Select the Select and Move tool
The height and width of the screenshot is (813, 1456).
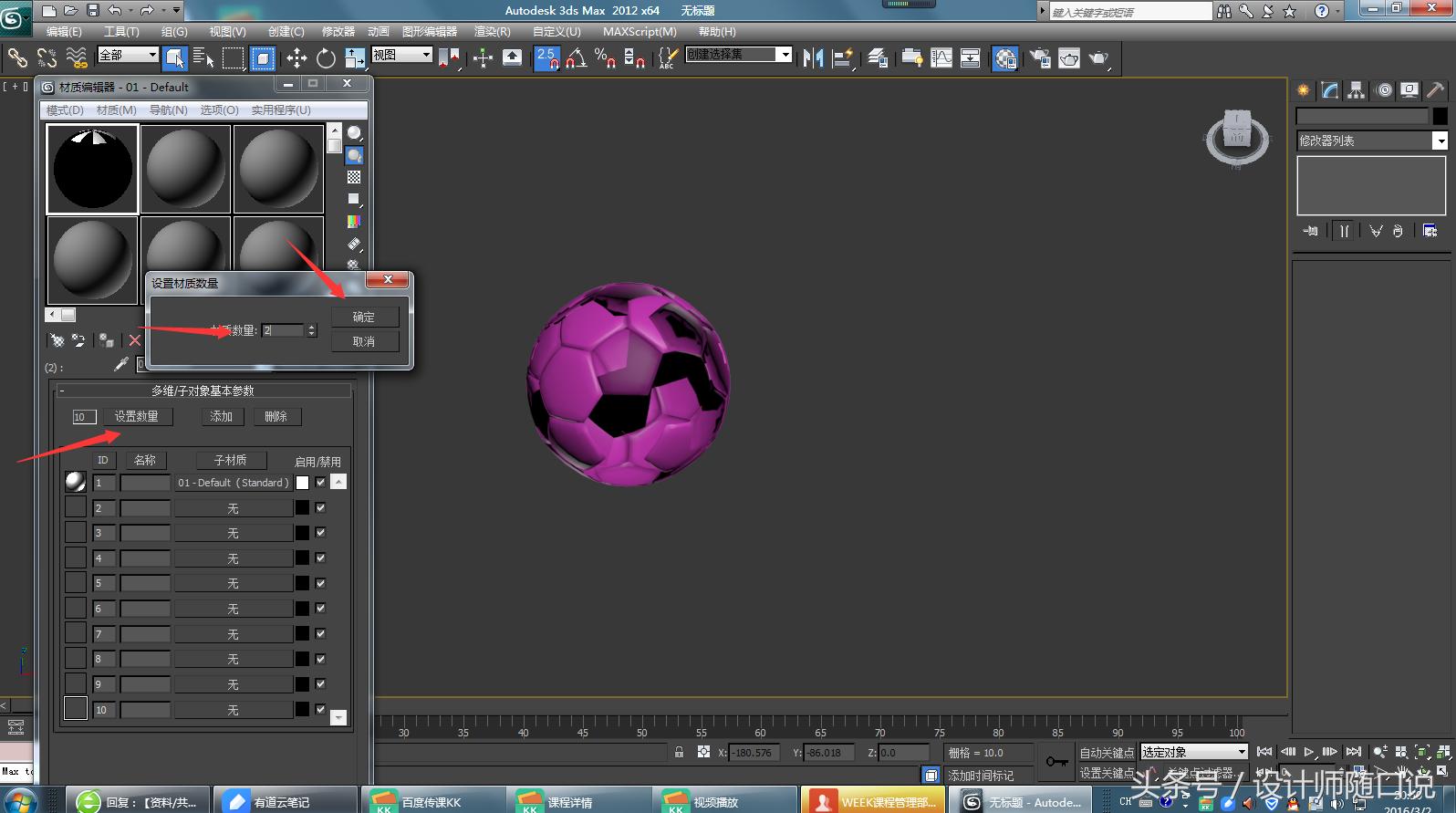(x=296, y=58)
